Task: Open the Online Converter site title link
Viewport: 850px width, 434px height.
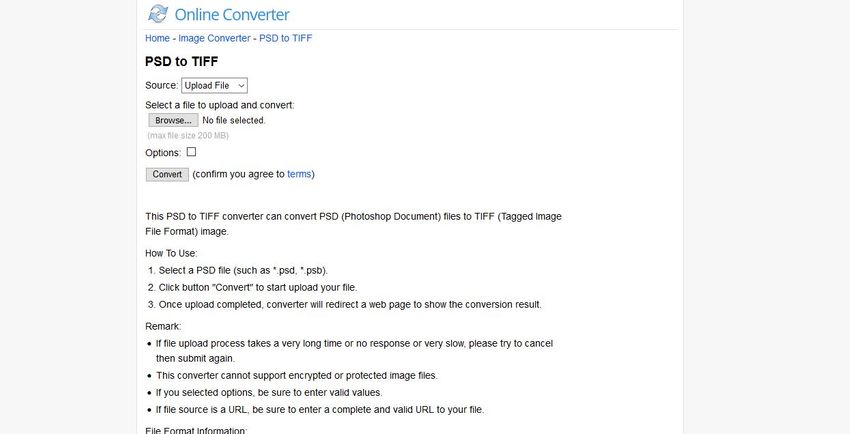Action: pos(231,15)
